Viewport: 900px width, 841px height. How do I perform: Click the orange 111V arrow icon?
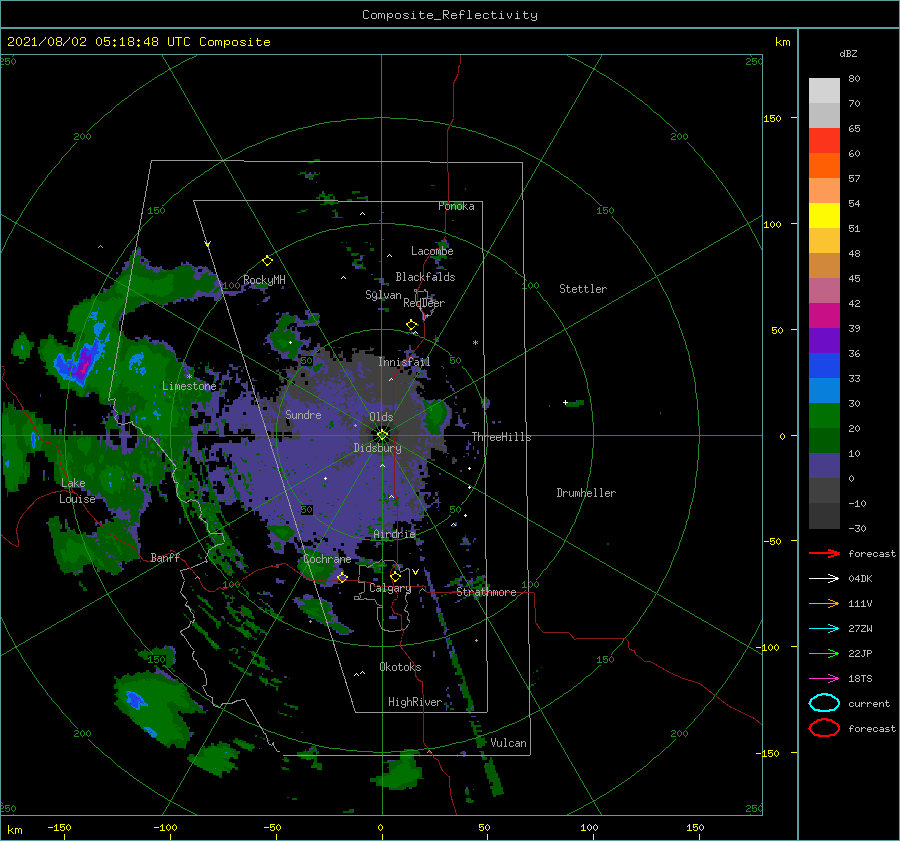click(x=824, y=603)
